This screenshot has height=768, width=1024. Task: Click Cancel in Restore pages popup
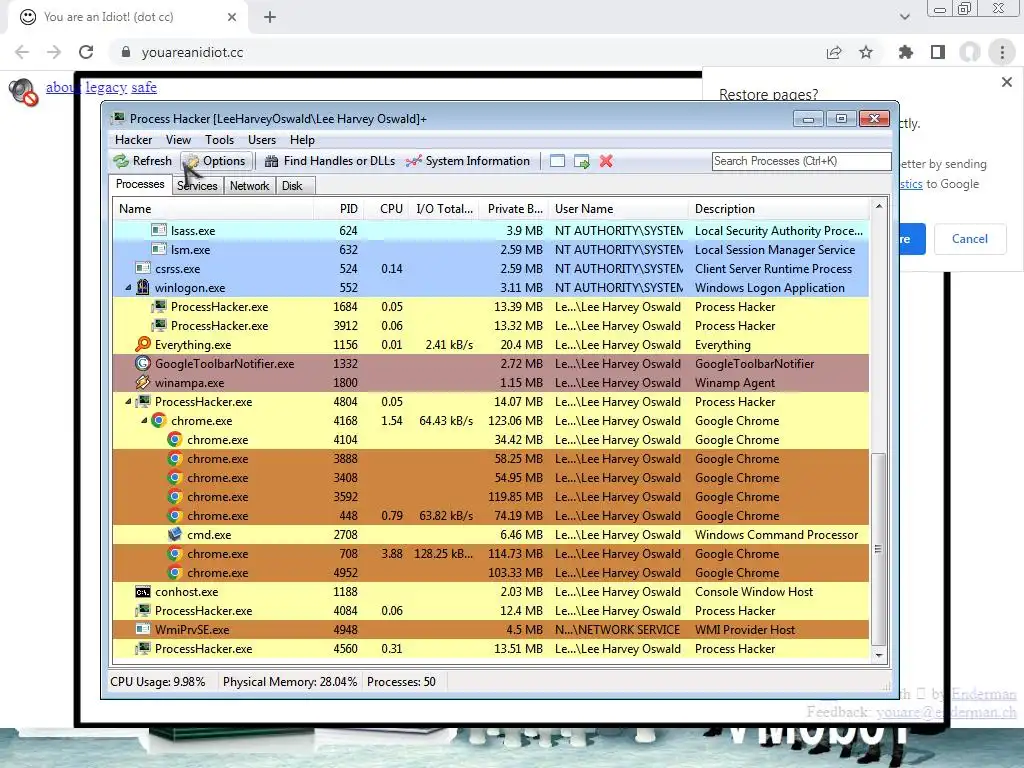coord(970,239)
